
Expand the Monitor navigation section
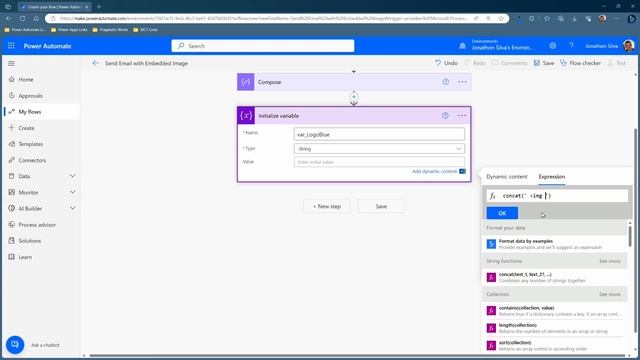point(72,192)
